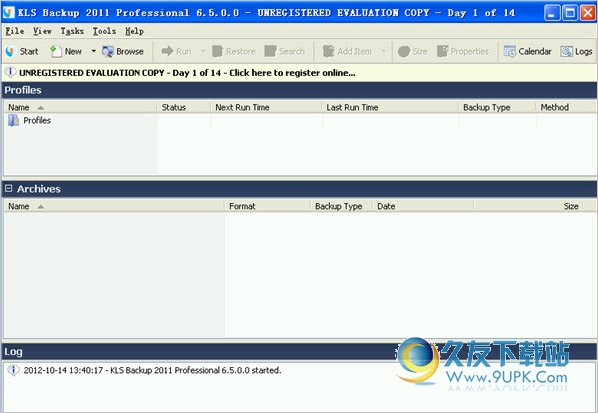Sort profiles by Method column
The width and height of the screenshot is (598, 413).
(x=566, y=108)
